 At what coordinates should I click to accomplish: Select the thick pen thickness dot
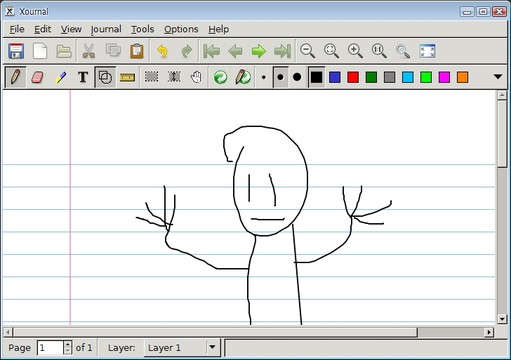(297, 77)
